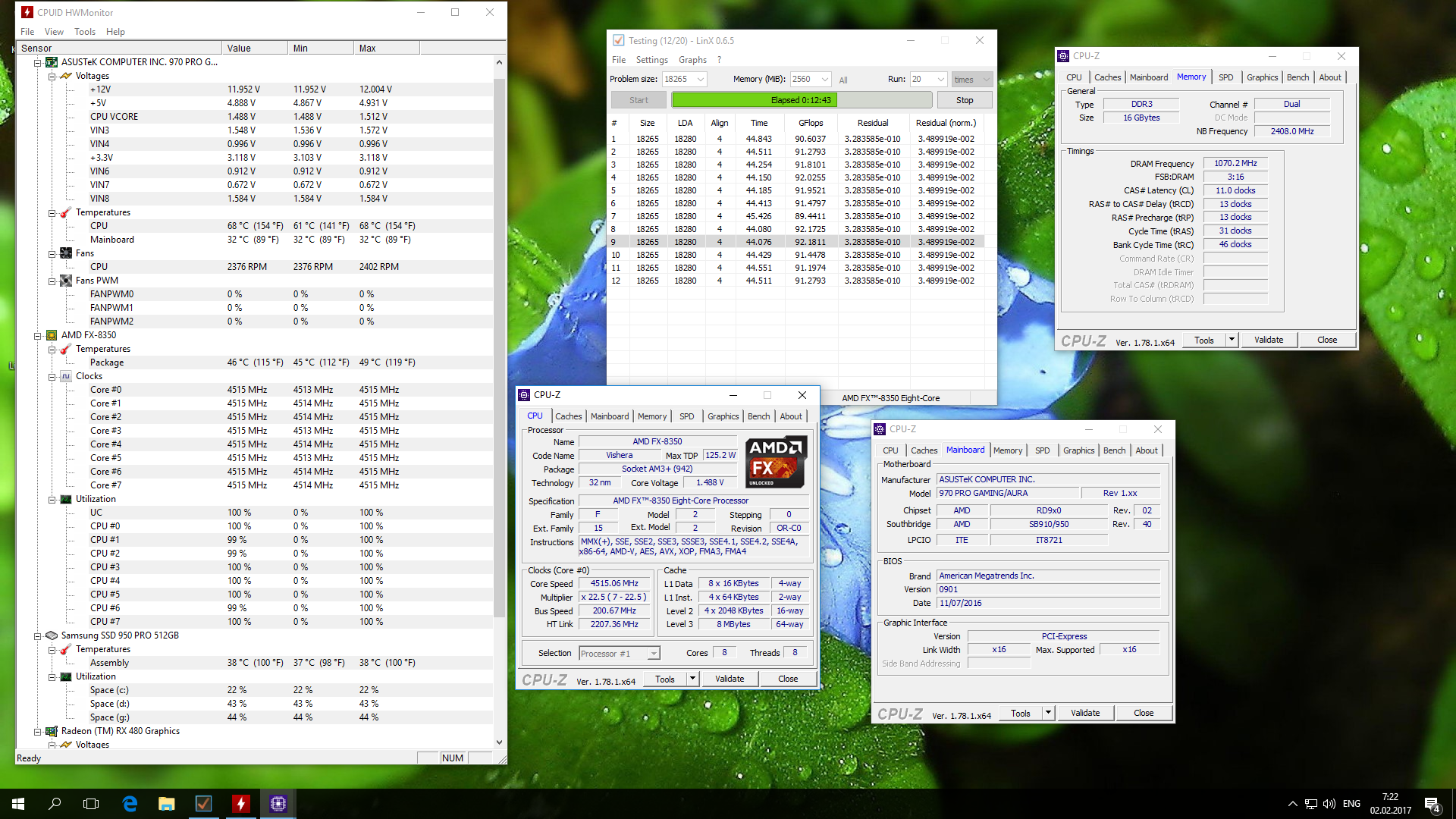Click the HWMonitor icon in the taskbar
The width and height of the screenshot is (1456, 819).
tap(240, 804)
